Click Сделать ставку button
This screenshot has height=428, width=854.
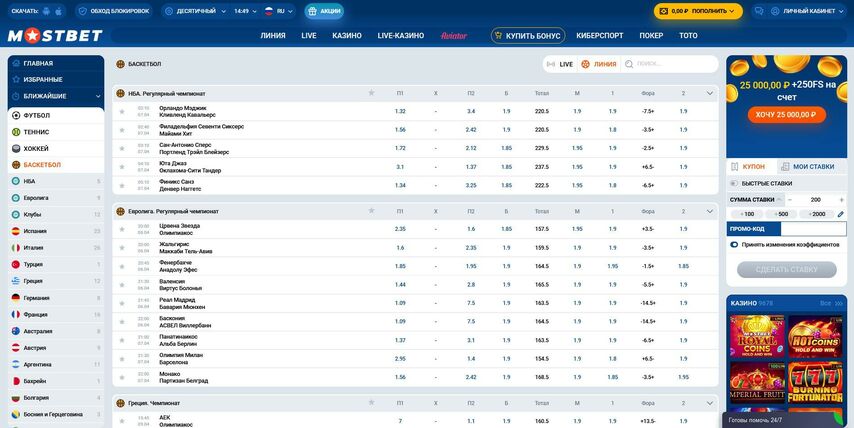point(786,270)
